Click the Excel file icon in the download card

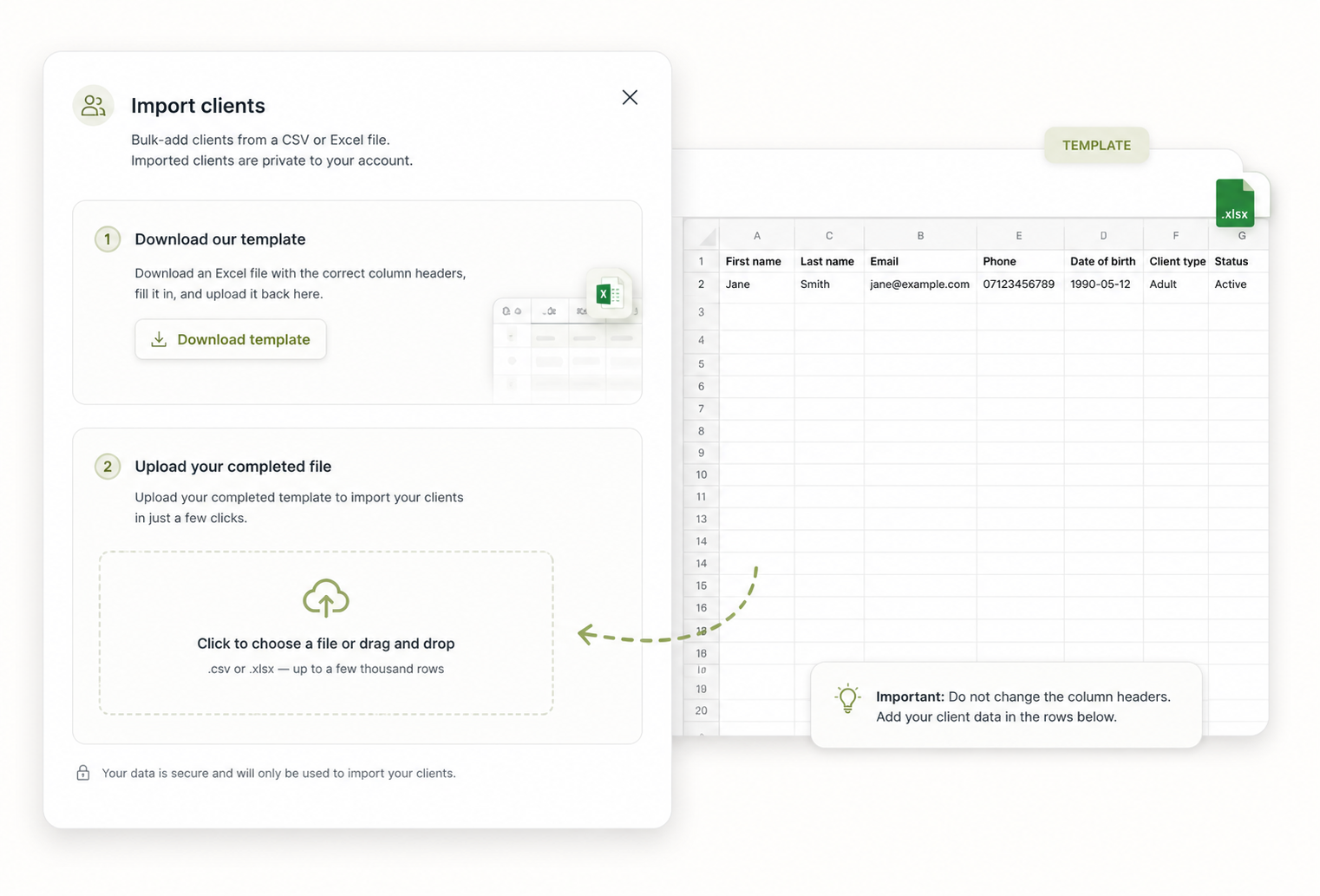tap(609, 294)
